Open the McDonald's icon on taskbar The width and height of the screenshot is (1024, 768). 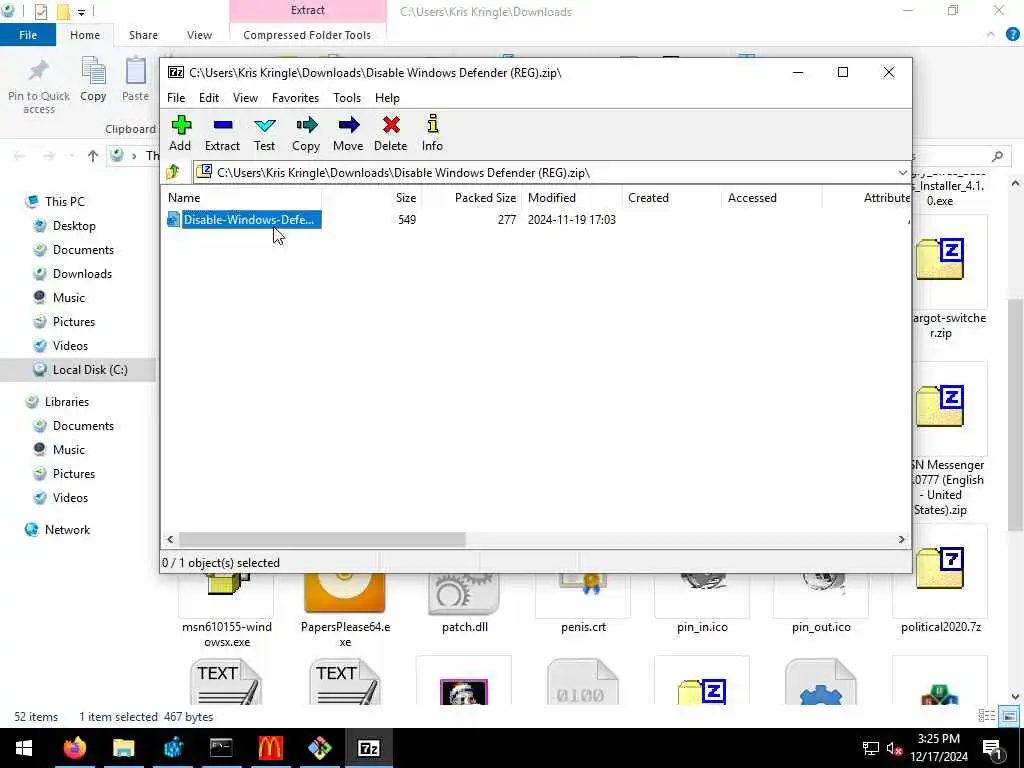[x=270, y=748]
